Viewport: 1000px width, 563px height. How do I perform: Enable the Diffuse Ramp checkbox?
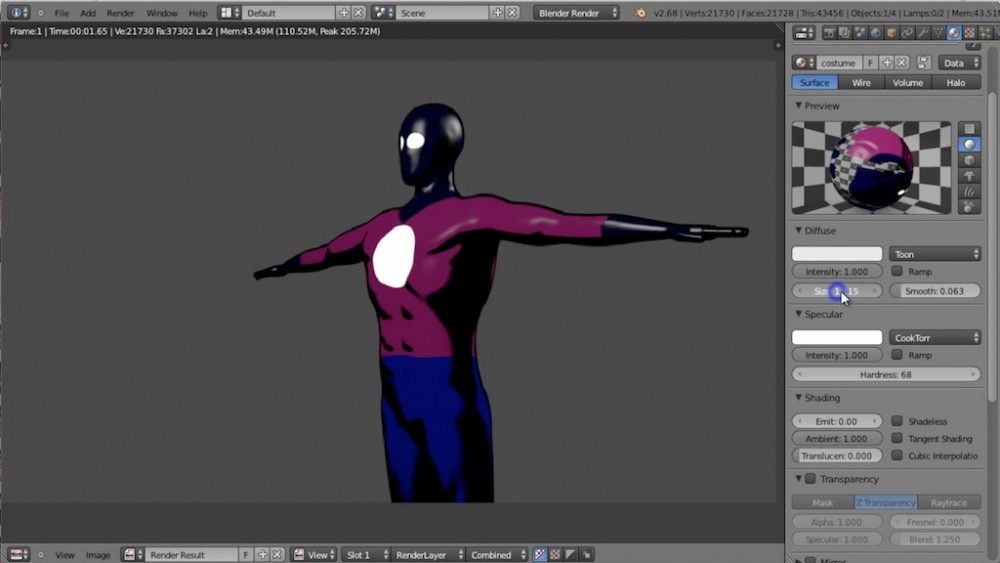tap(897, 272)
